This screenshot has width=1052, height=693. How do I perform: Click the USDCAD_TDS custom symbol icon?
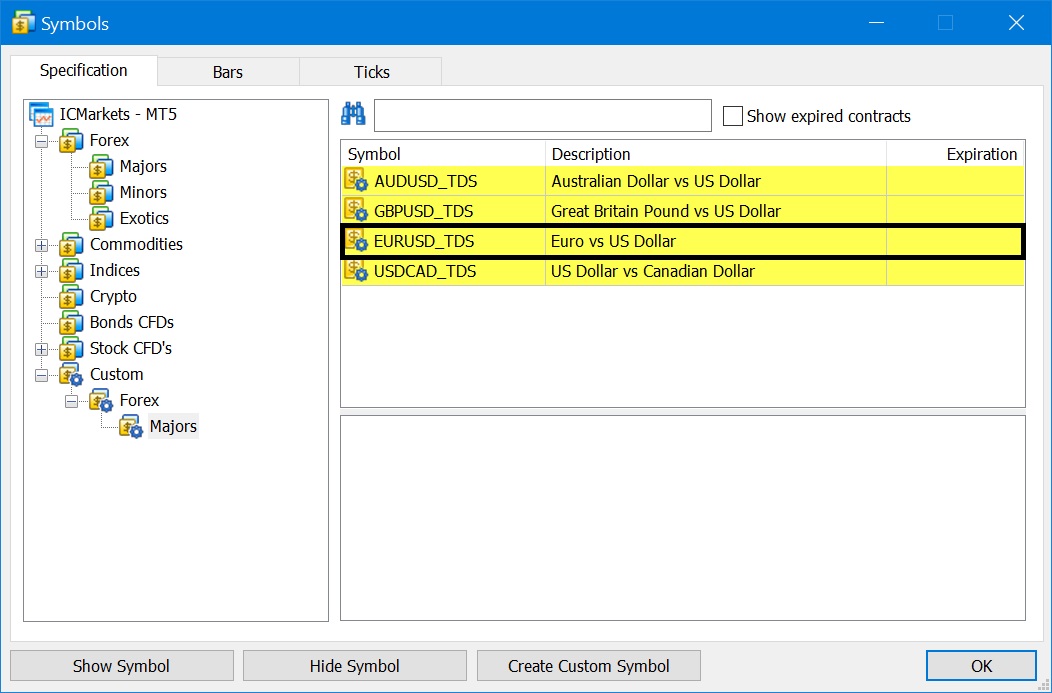(356, 270)
